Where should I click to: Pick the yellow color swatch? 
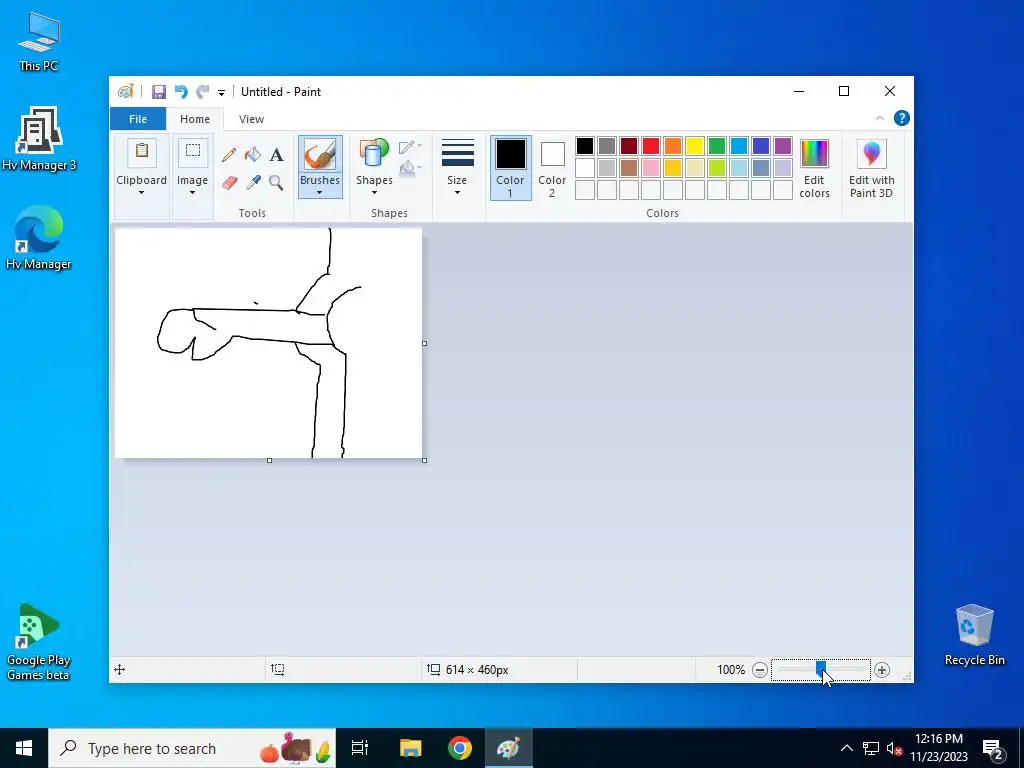(695, 146)
